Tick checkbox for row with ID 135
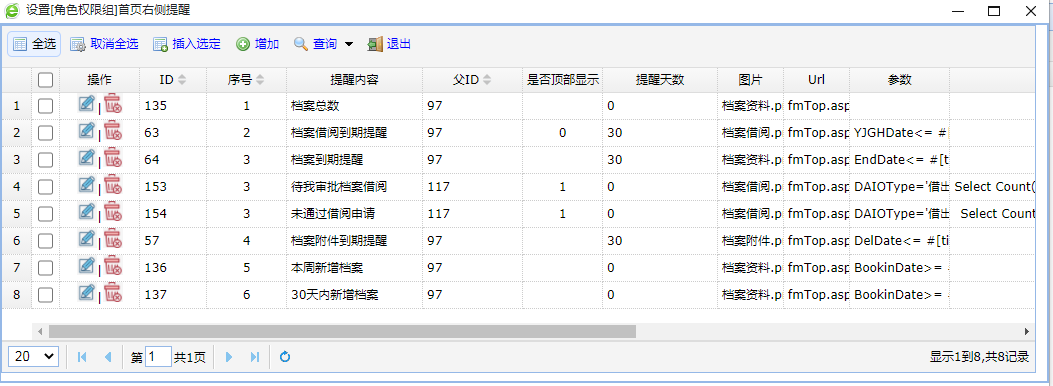Screen dimensions: 1053x386 click(45, 106)
